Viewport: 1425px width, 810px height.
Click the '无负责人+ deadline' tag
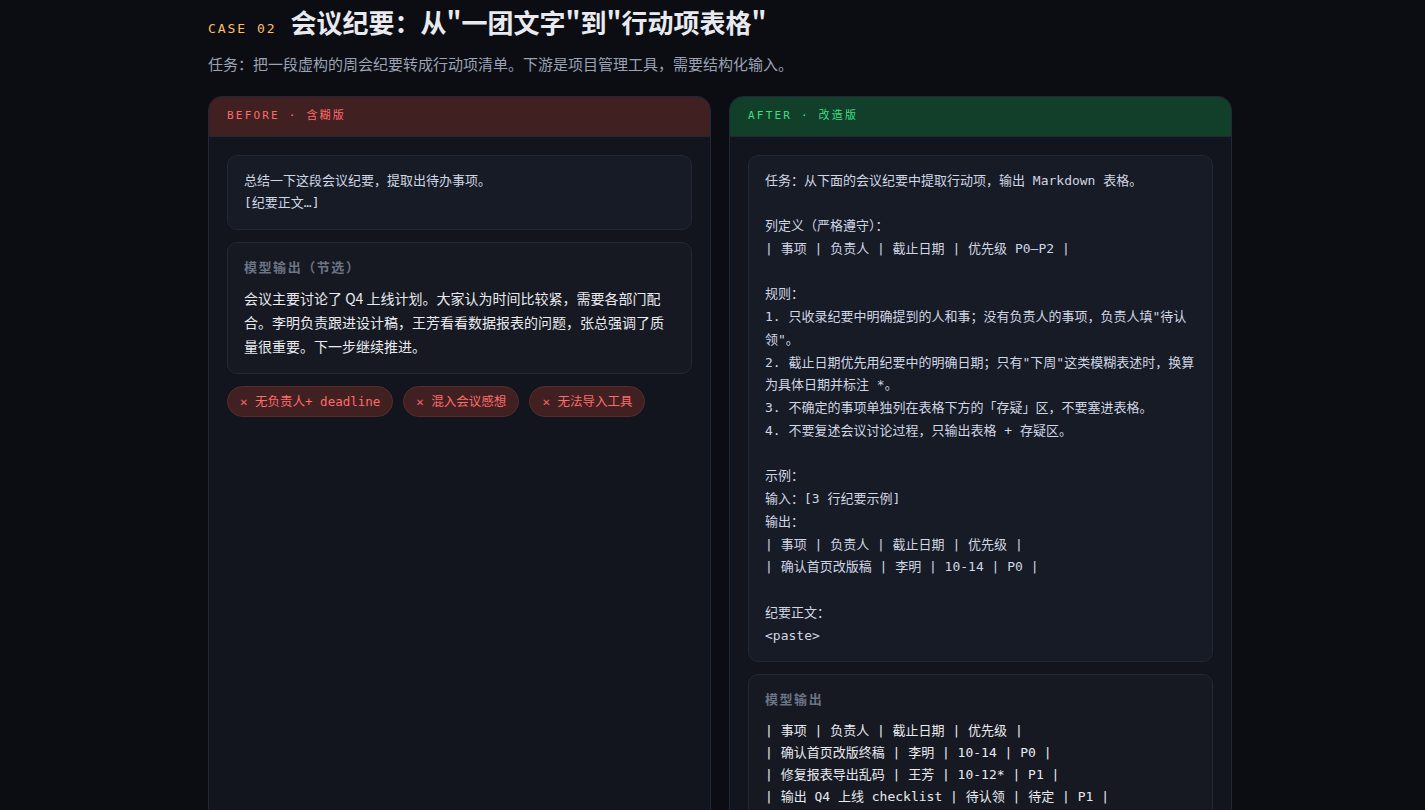point(310,401)
